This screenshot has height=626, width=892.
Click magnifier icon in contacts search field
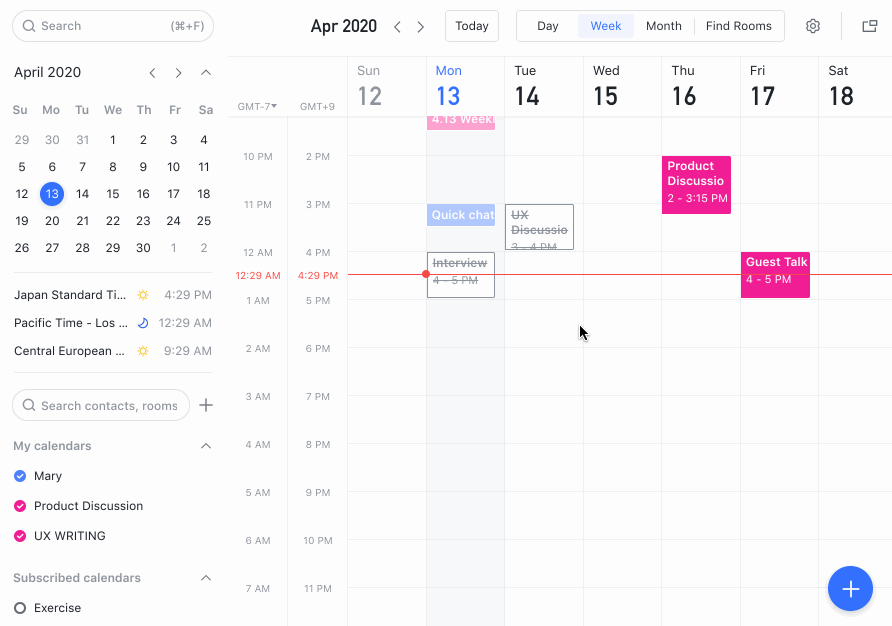(28, 405)
